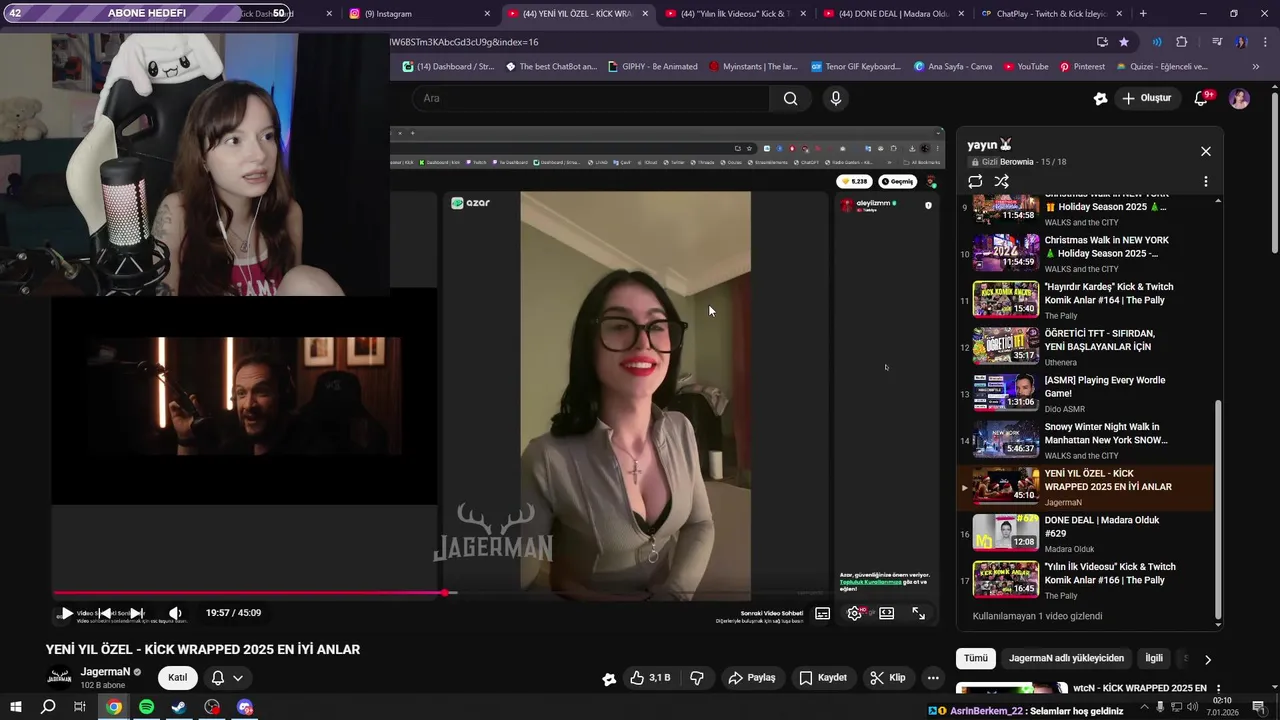The image size is (1280, 720).
Task: Select JagermaN adlı yükleyiciden chip
Action: click(x=1066, y=658)
